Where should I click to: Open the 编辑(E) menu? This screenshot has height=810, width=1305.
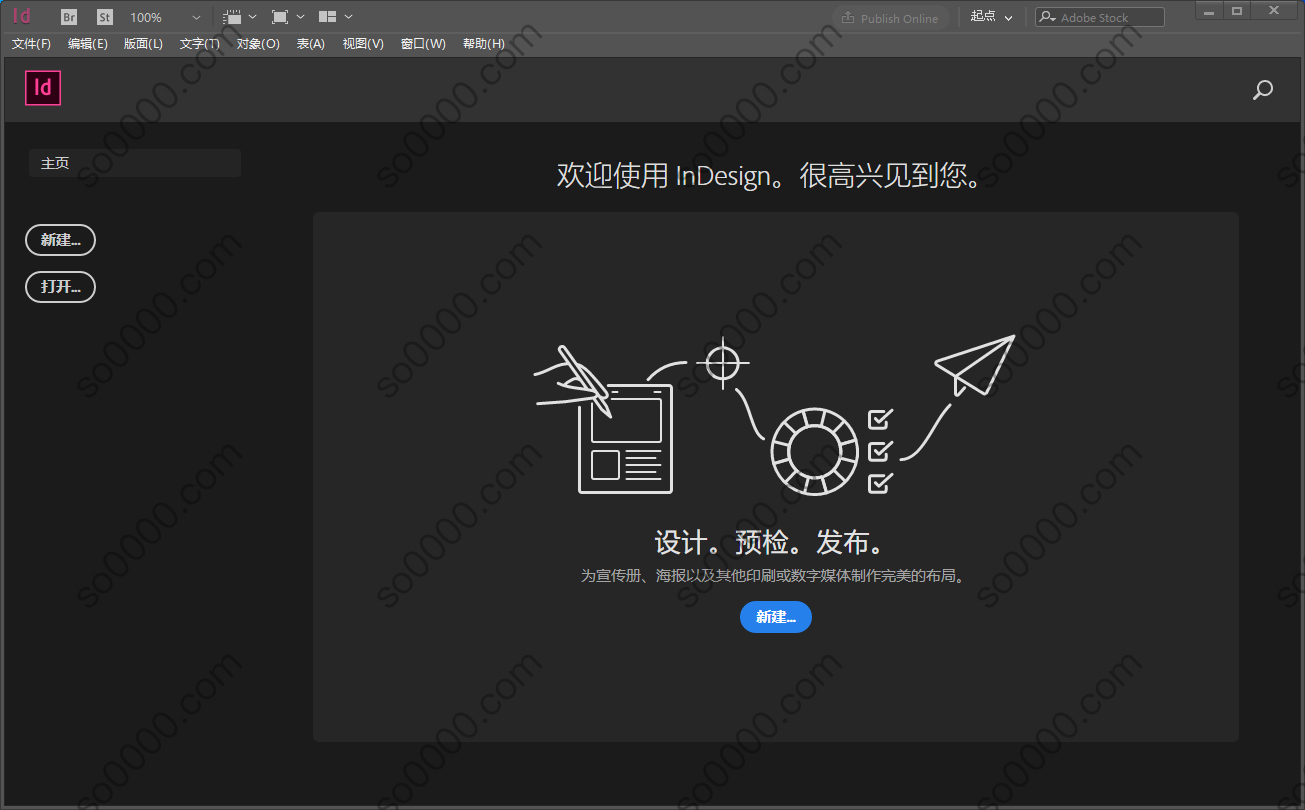tap(88, 44)
